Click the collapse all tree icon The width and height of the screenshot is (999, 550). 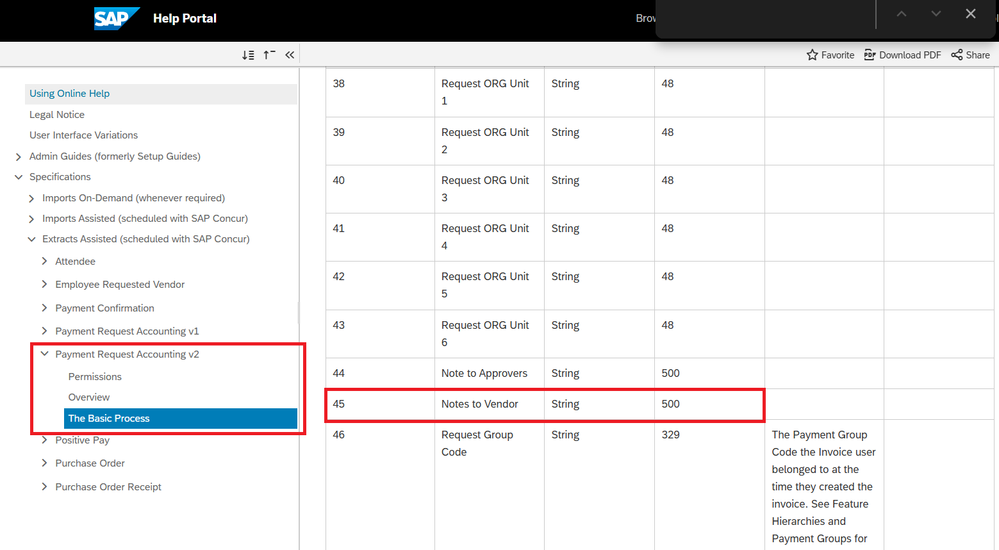tap(270, 55)
